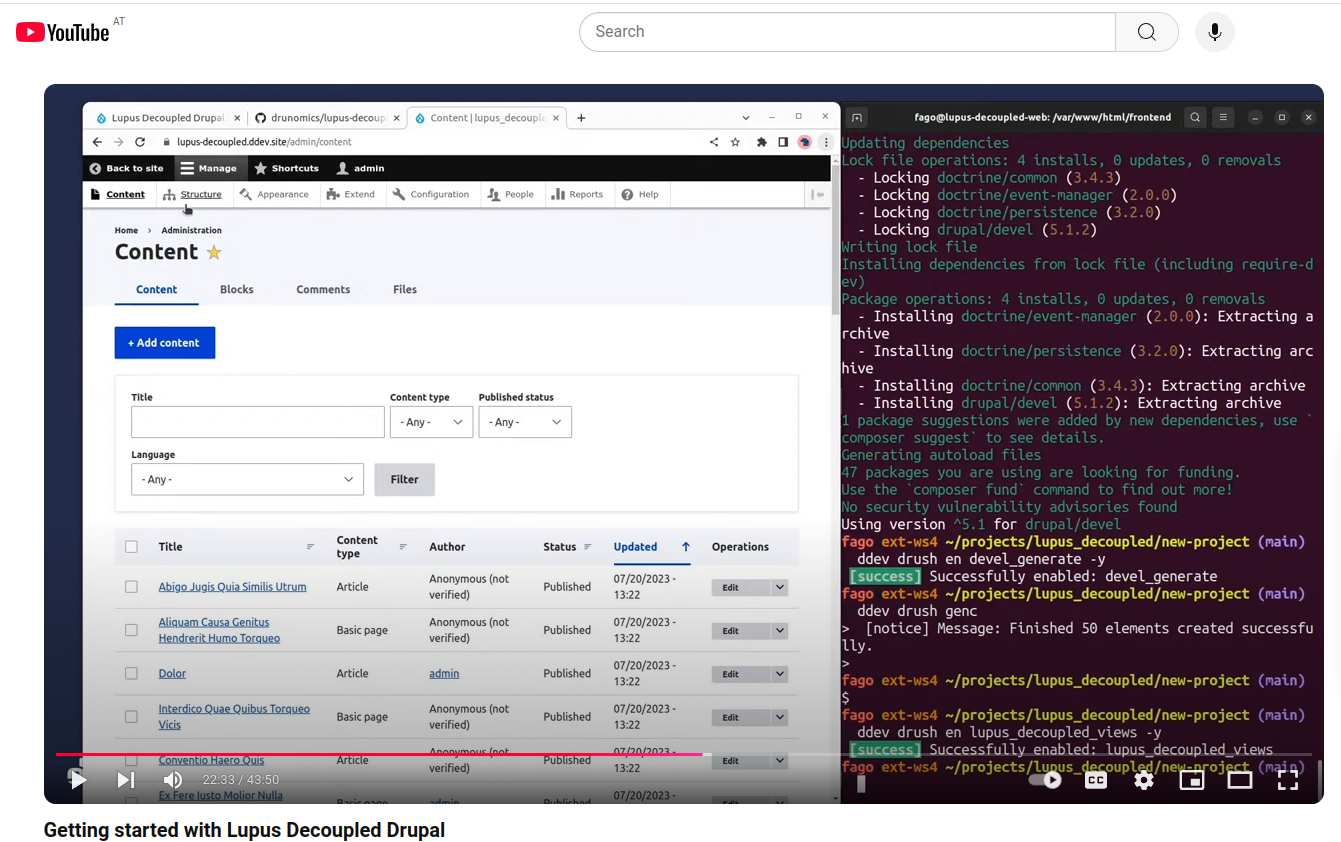Open the miniplayer
This screenshot has height=842, width=1341.
point(1192,780)
